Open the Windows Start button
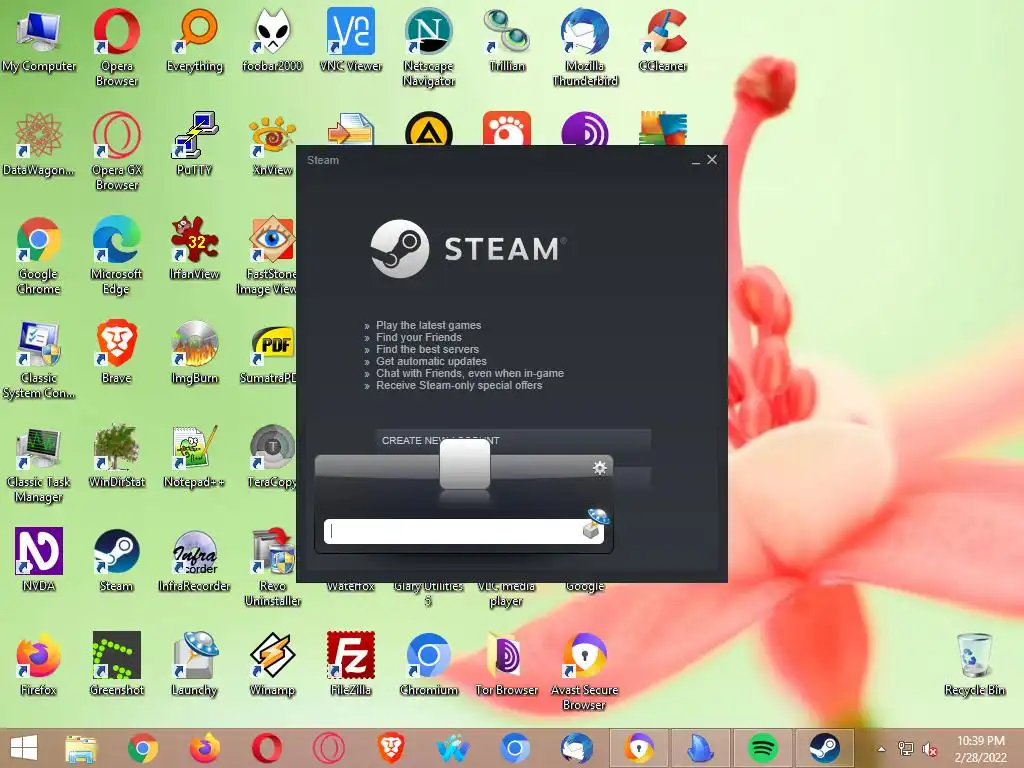This screenshot has width=1024, height=768. coord(24,748)
